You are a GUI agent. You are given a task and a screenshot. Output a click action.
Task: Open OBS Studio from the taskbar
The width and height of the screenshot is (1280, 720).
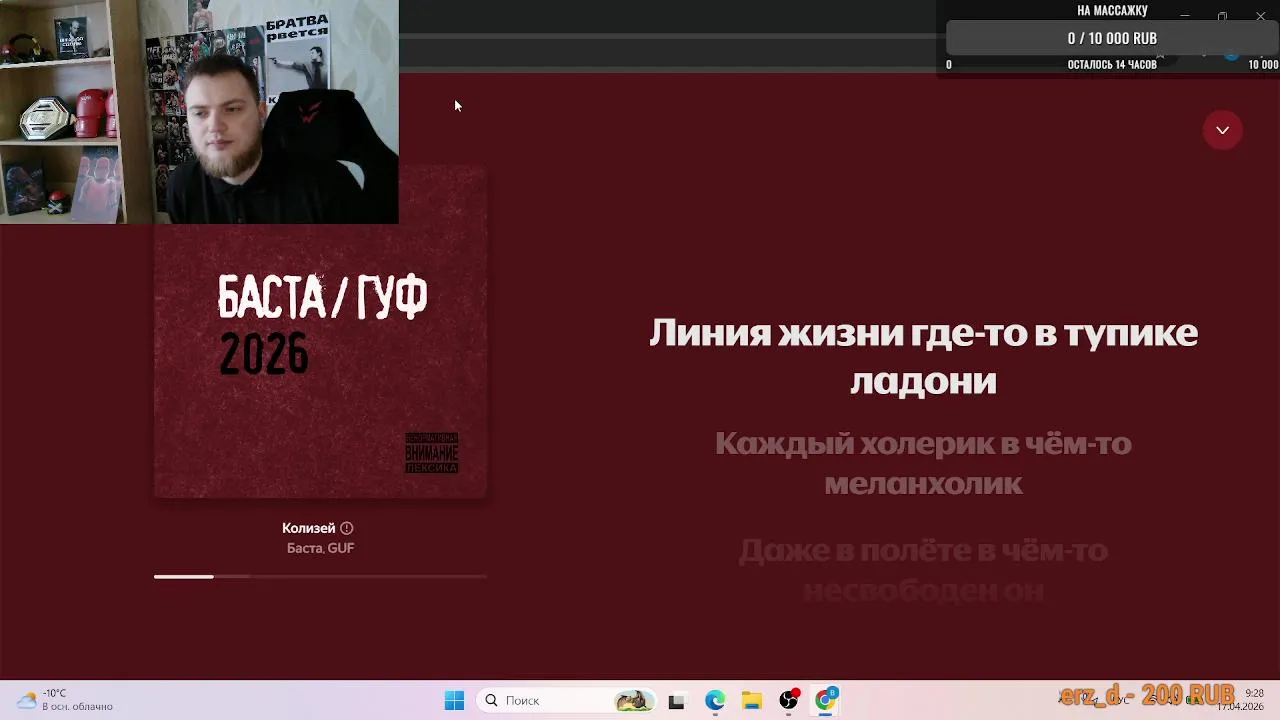(789, 701)
